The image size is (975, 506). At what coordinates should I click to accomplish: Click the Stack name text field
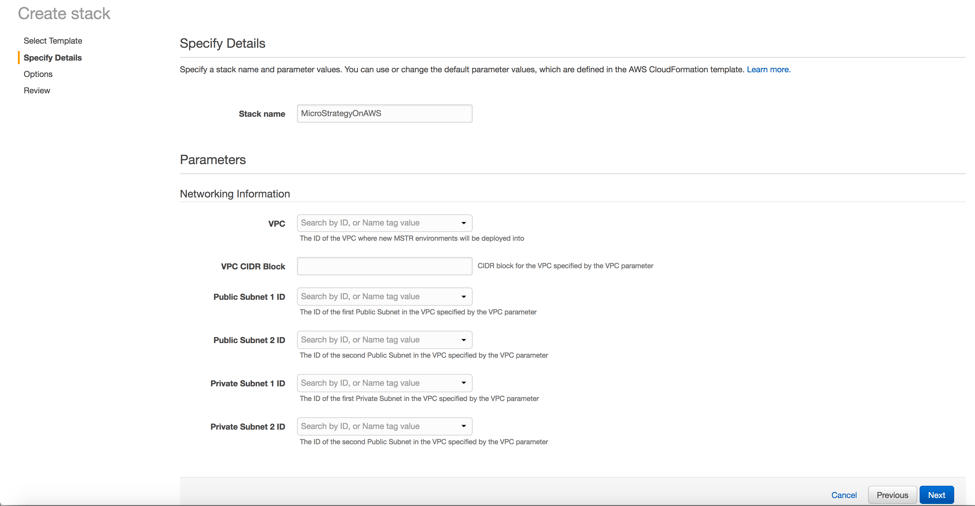point(384,114)
